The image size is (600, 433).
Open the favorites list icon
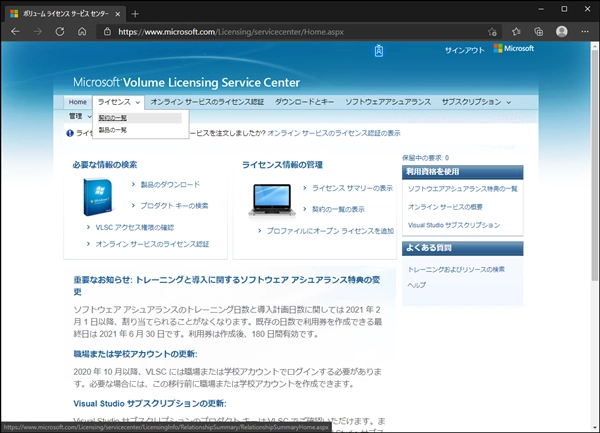pos(516,32)
